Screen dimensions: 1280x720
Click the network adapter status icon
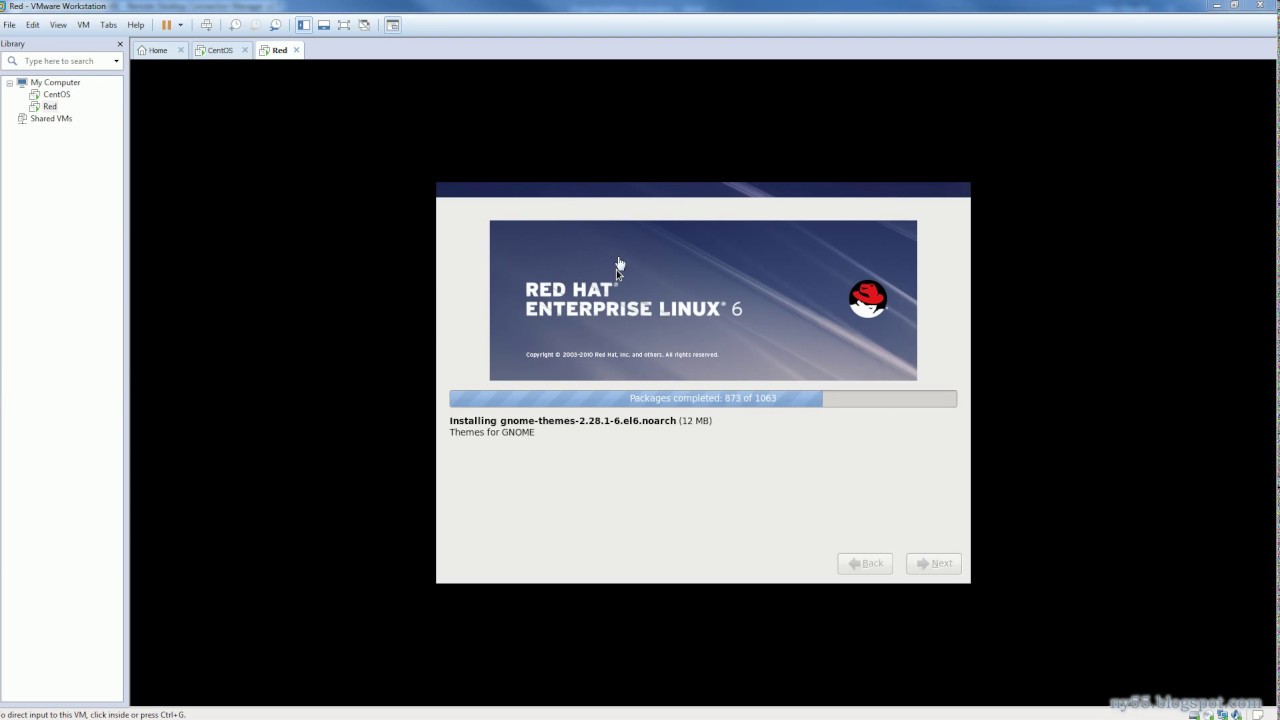coord(1222,715)
